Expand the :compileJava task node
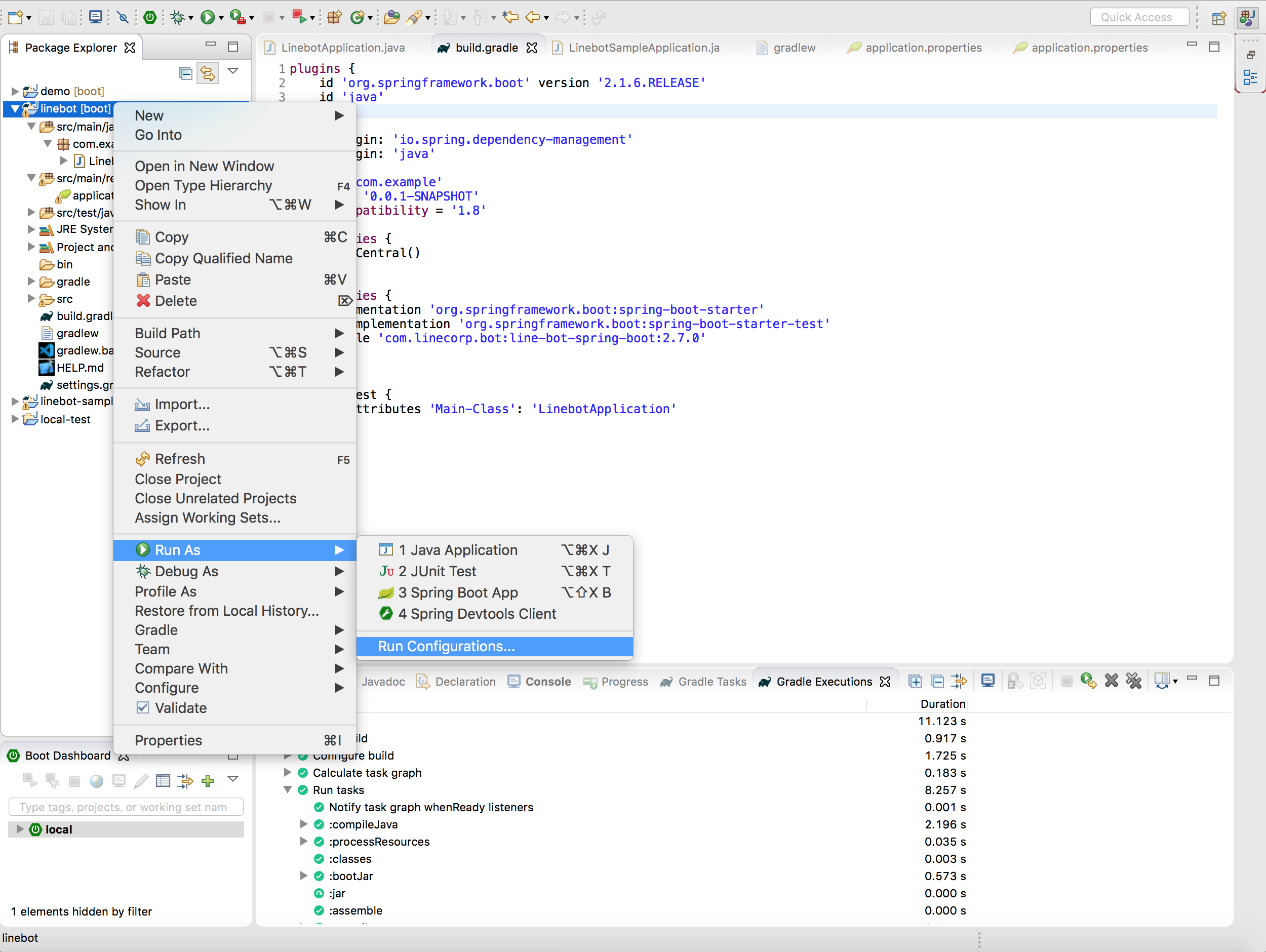The image size is (1266, 952). point(303,824)
